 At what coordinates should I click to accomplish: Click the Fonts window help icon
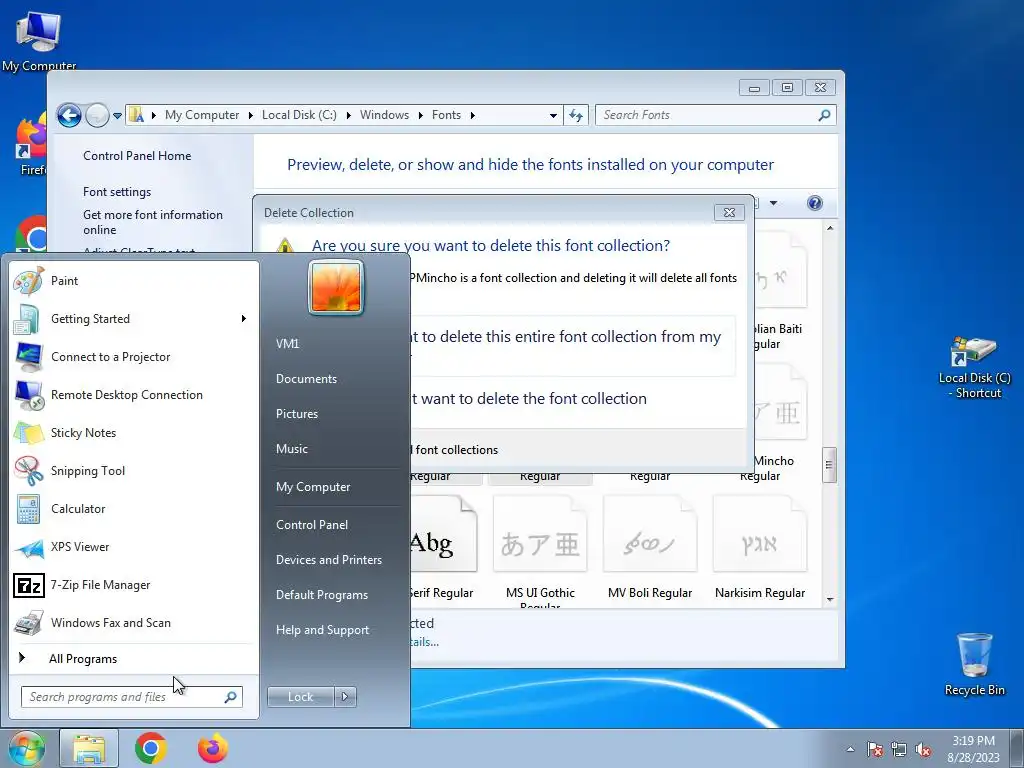[814, 203]
